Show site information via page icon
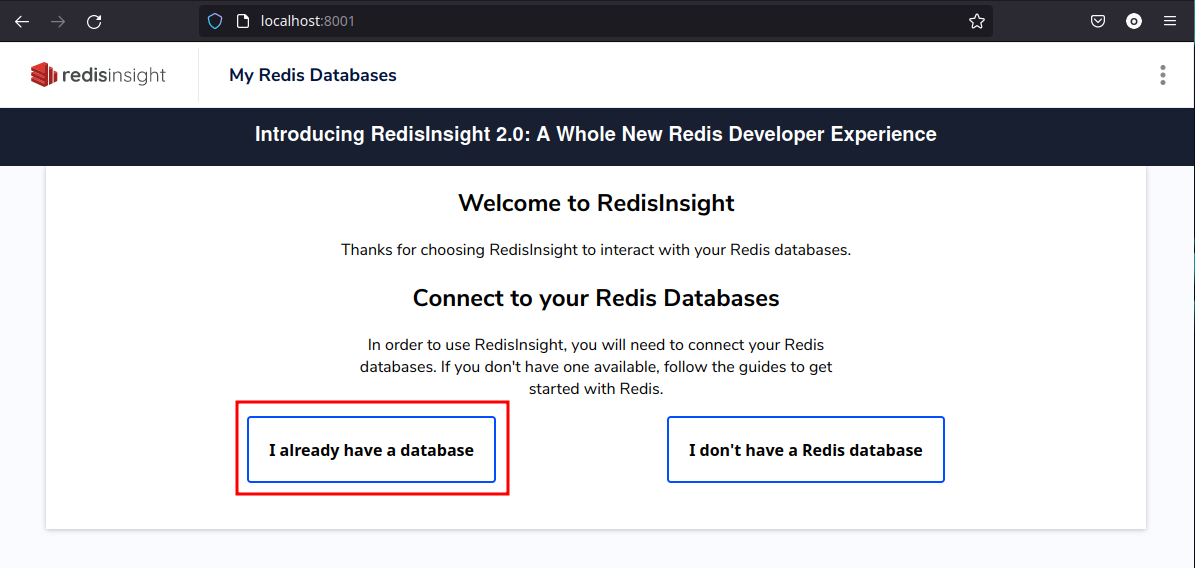1195x568 pixels. coord(242,21)
